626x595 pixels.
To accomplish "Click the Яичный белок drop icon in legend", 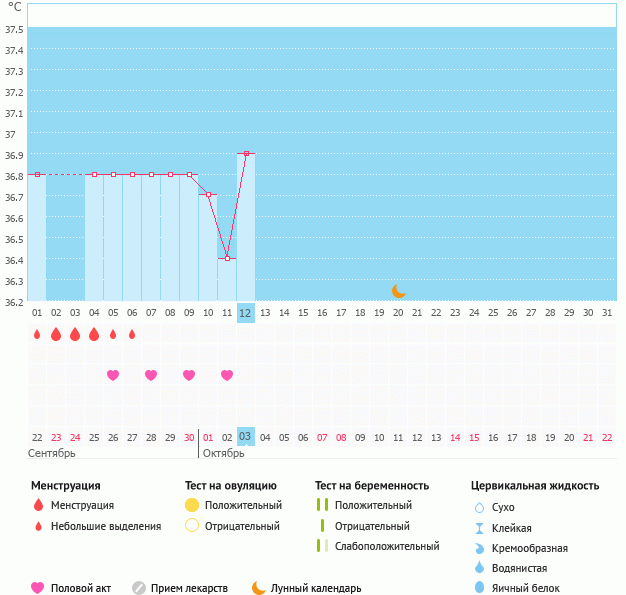I will 479,588.
